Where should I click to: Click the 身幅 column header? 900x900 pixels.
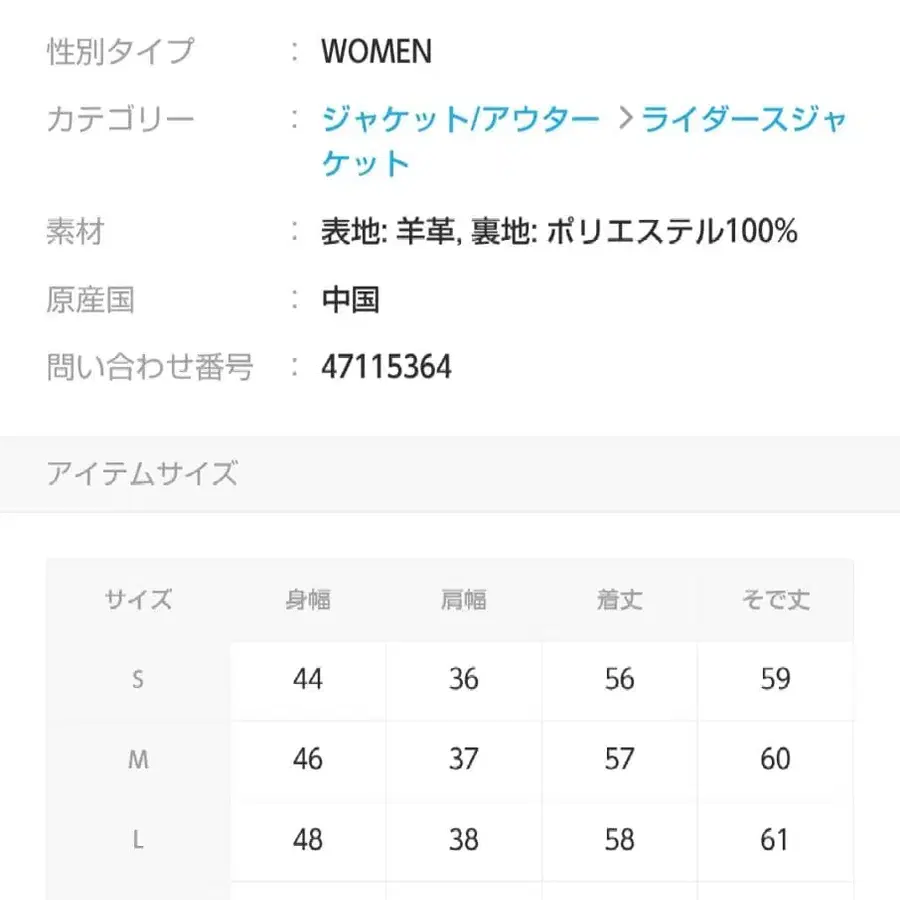tap(307, 600)
